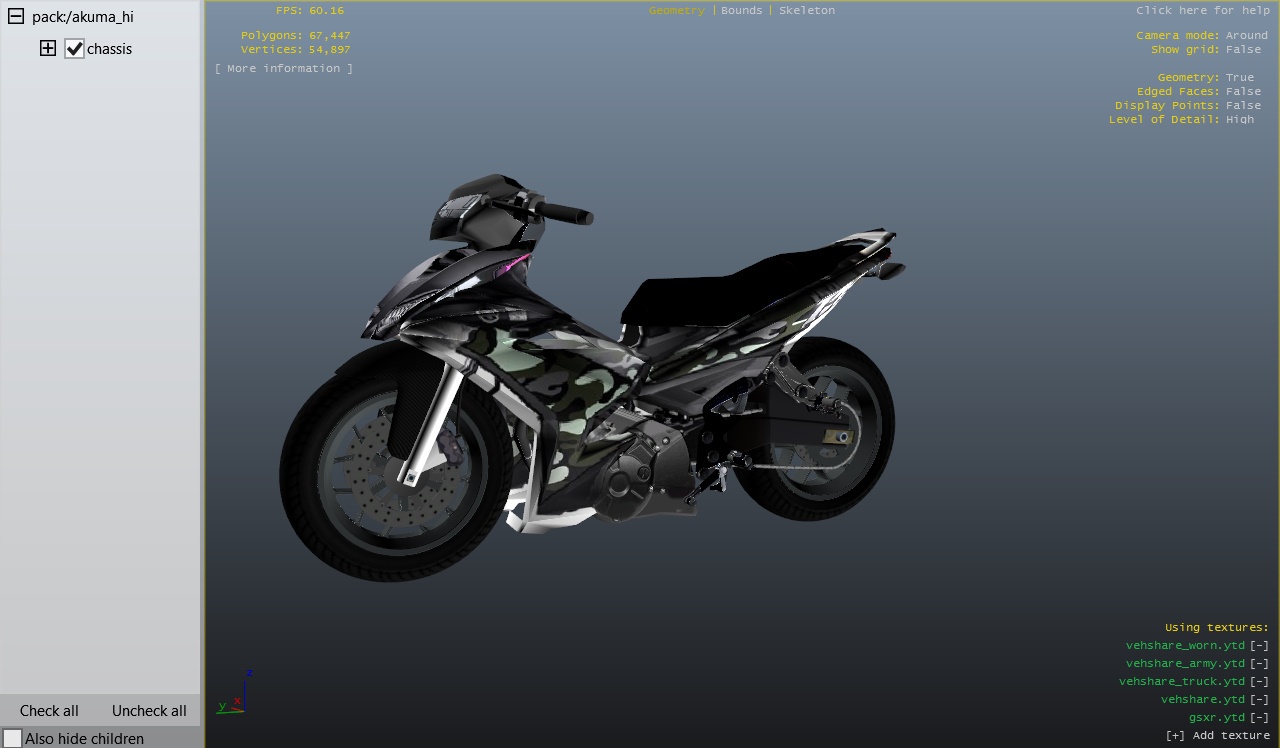1280x748 pixels.
Task: Change the Camera mode value
Action: tap(1246, 35)
